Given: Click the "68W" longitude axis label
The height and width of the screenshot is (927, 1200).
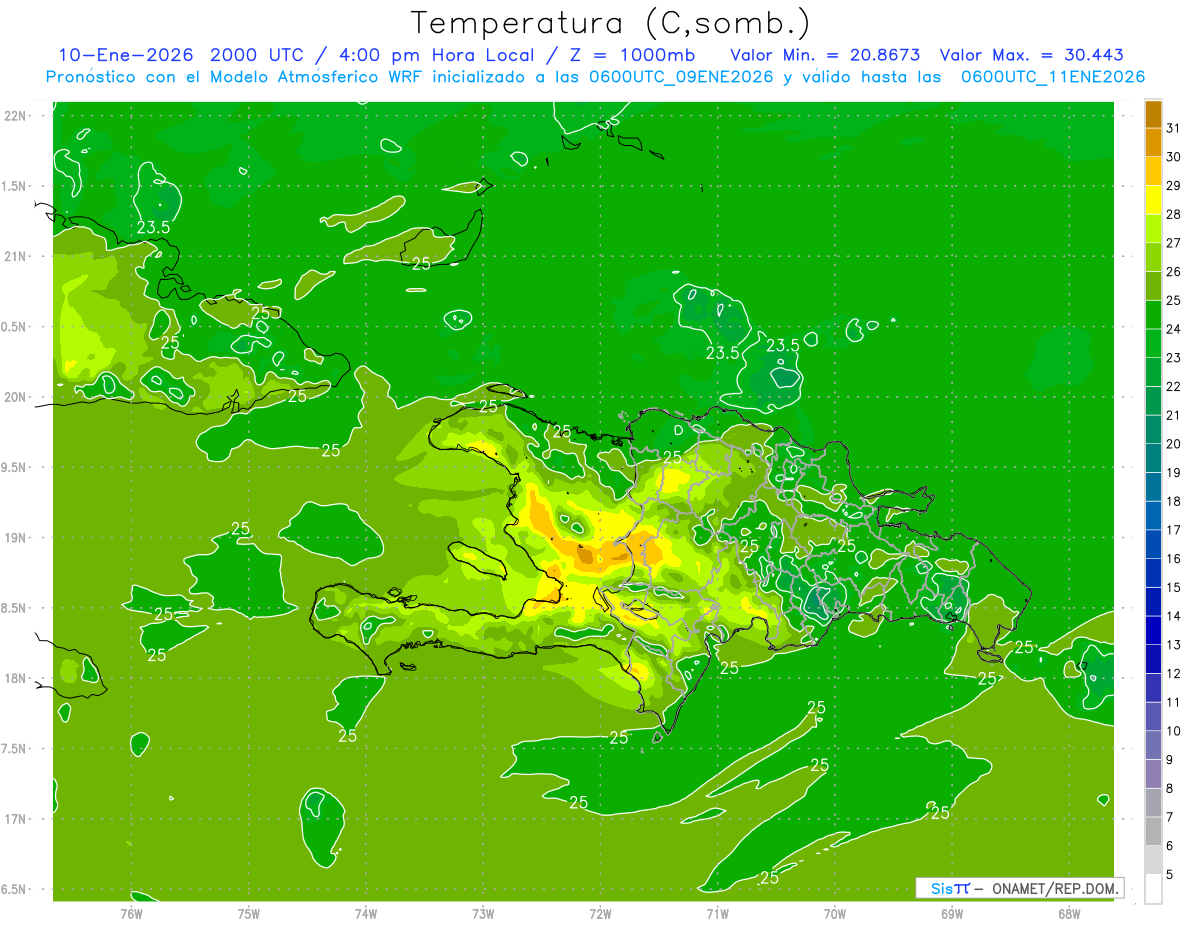Looking at the screenshot, I should click(1068, 913).
